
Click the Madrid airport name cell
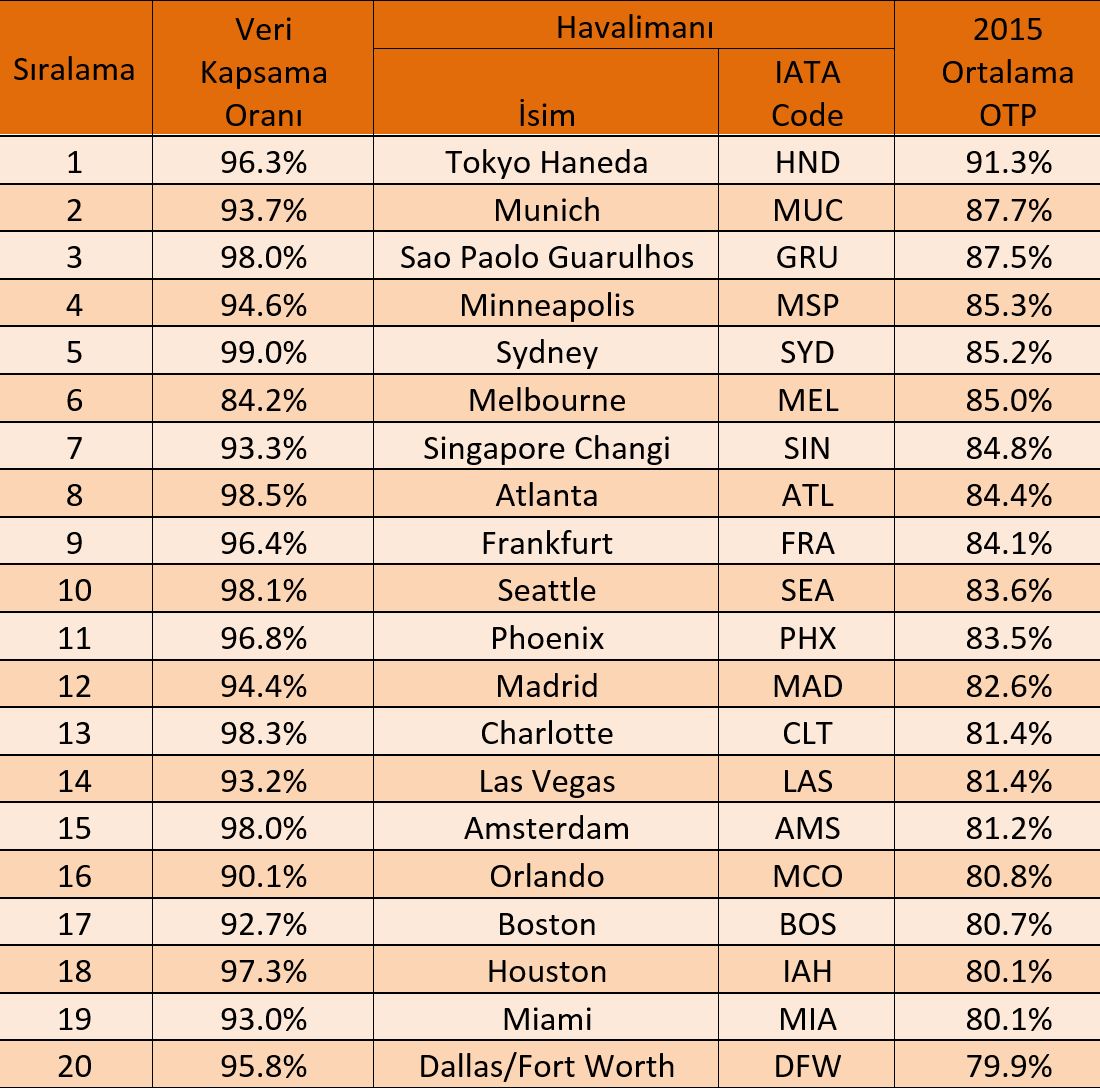pos(546,685)
